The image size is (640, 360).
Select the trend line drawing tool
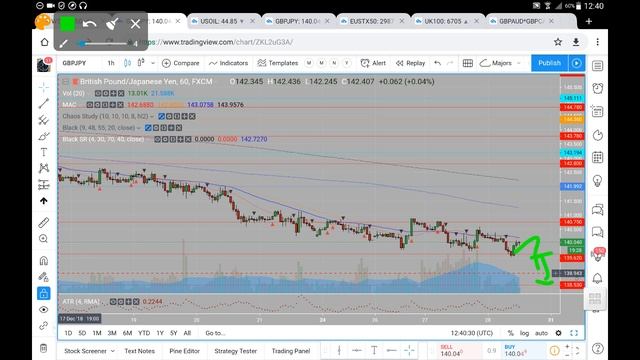44,103
